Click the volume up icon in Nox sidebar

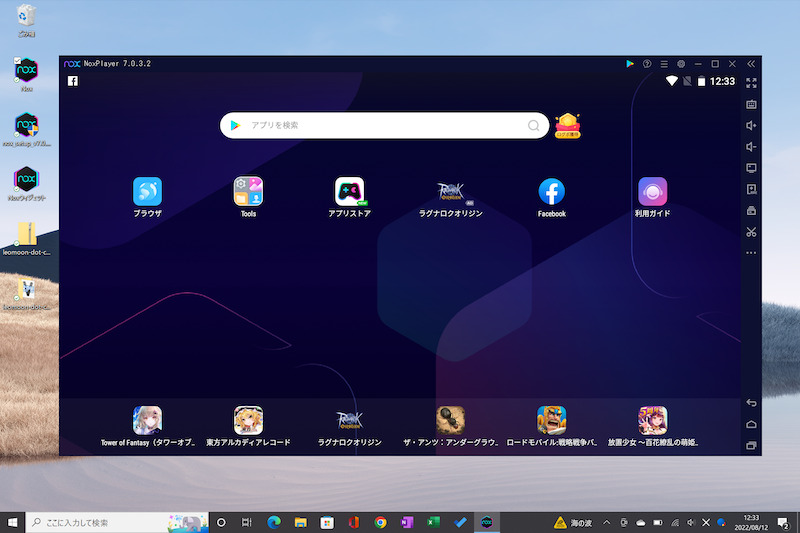click(x=751, y=125)
